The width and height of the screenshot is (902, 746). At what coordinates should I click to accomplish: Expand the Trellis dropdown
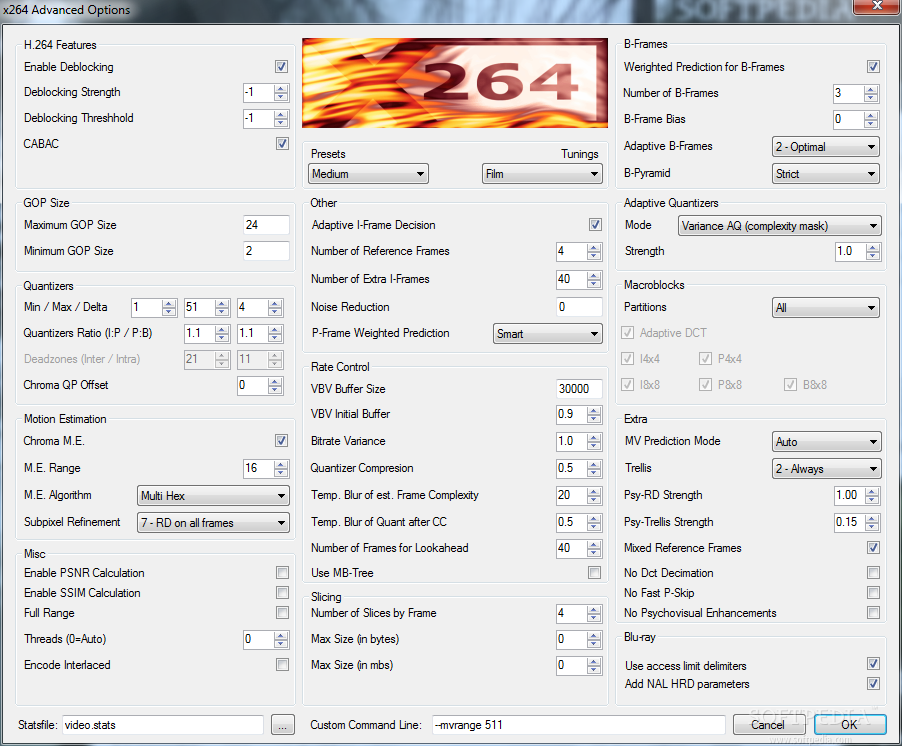[x=826, y=469]
